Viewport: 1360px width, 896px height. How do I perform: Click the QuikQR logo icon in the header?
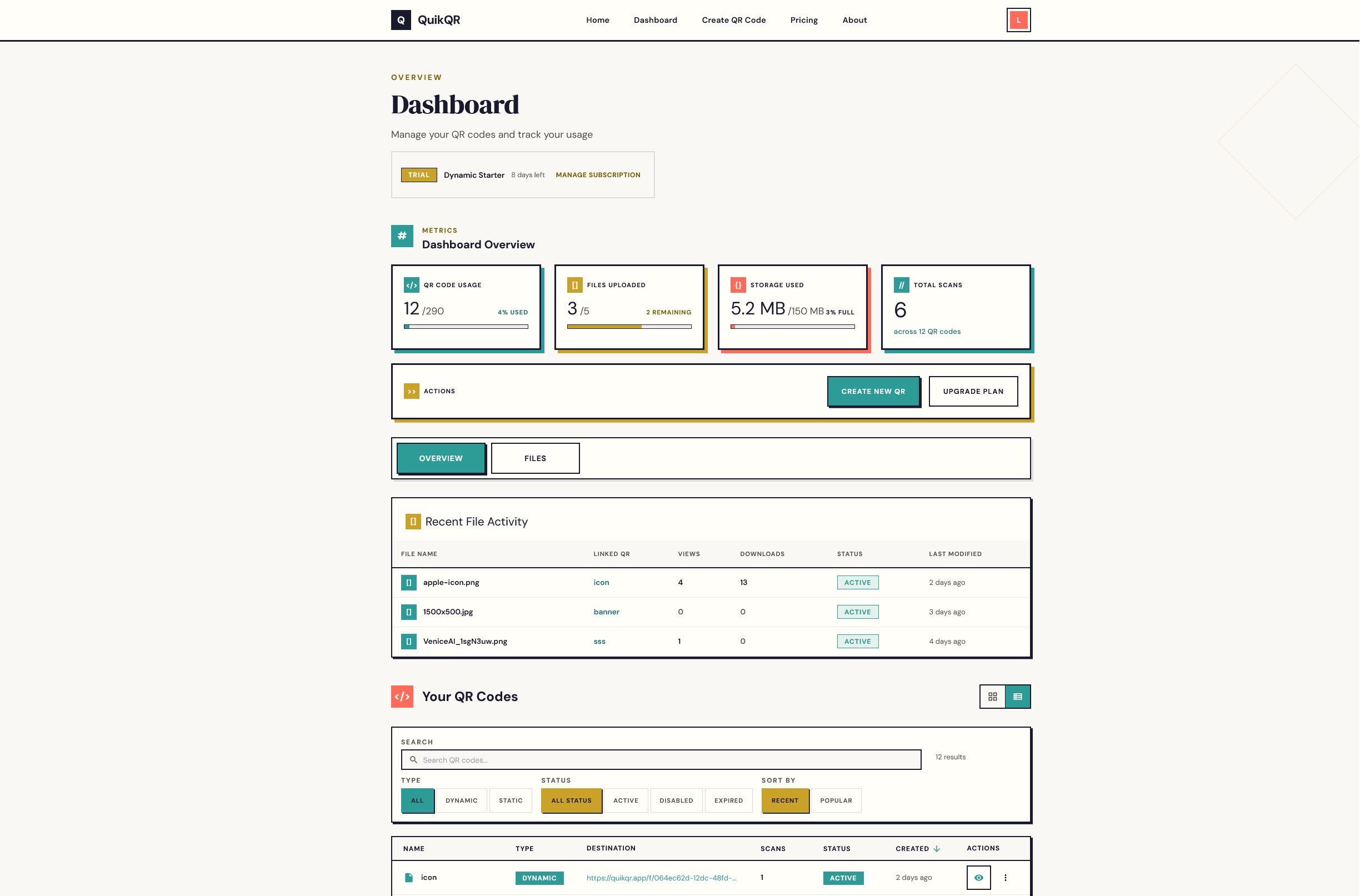click(400, 19)
